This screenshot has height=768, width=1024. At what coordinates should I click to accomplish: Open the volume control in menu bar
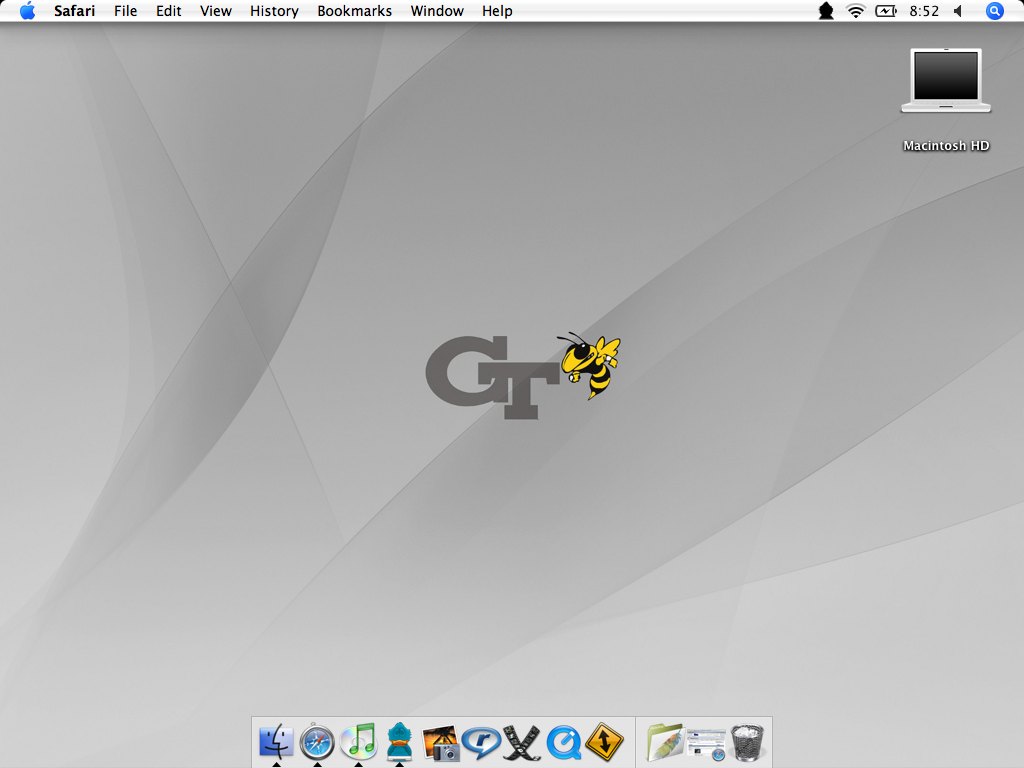pyautogui.click(x=958, y=11)
